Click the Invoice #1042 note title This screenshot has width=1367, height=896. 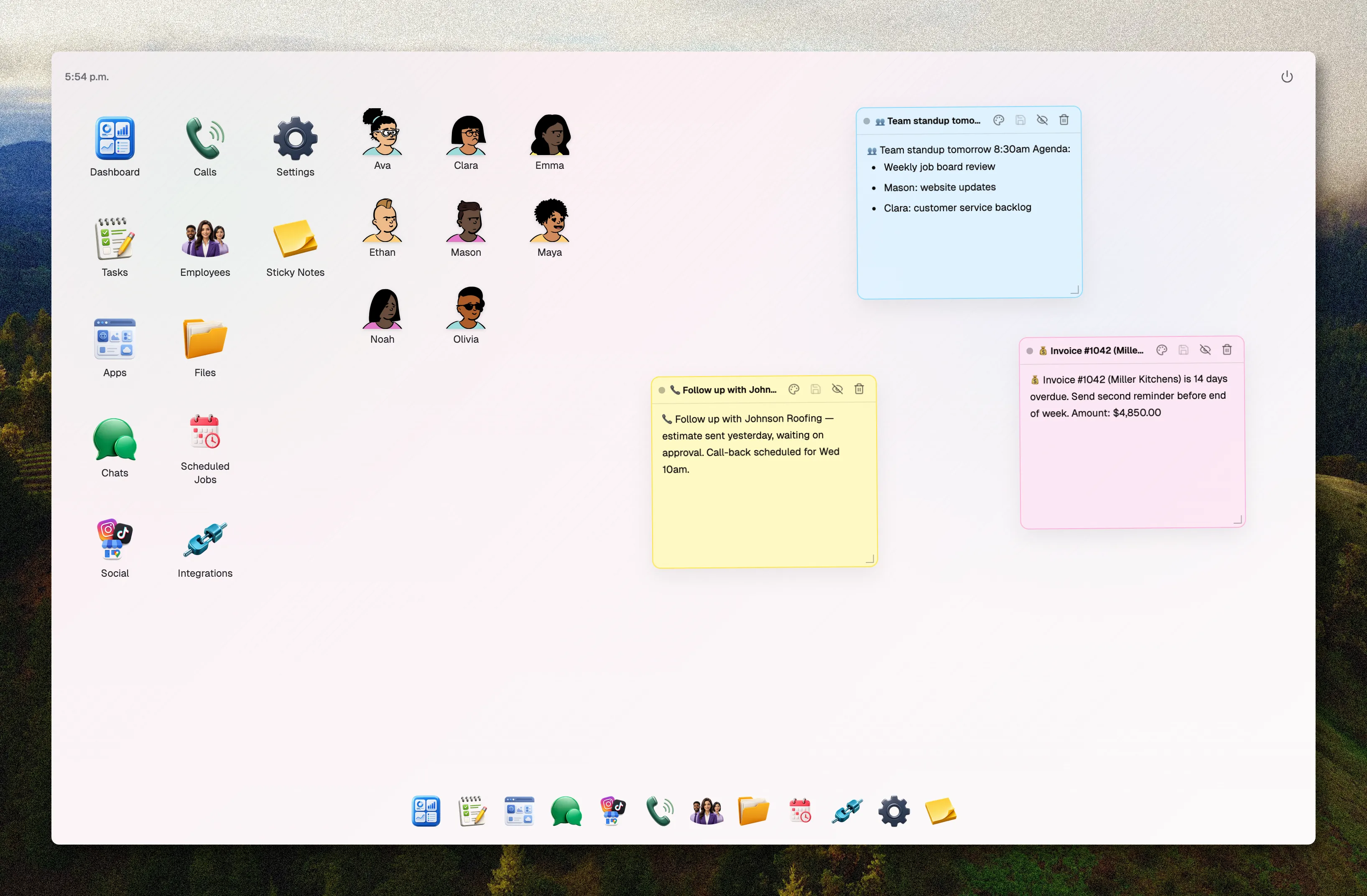[1091, 351]
